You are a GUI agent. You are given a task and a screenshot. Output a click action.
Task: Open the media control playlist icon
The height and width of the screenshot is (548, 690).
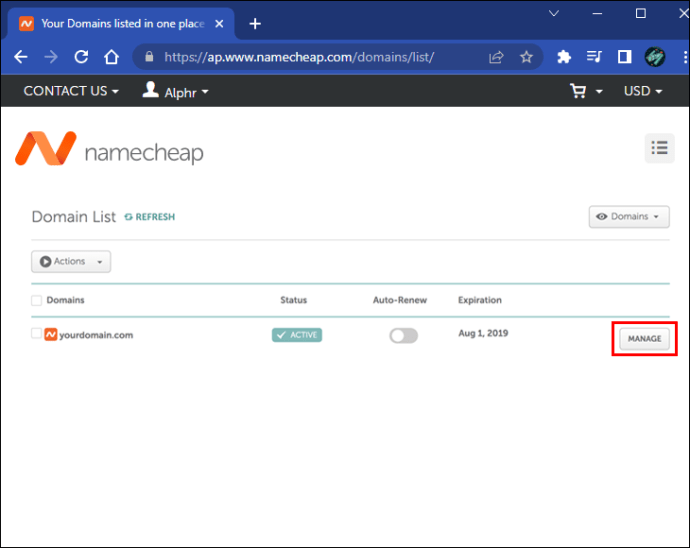coord(594,57)
